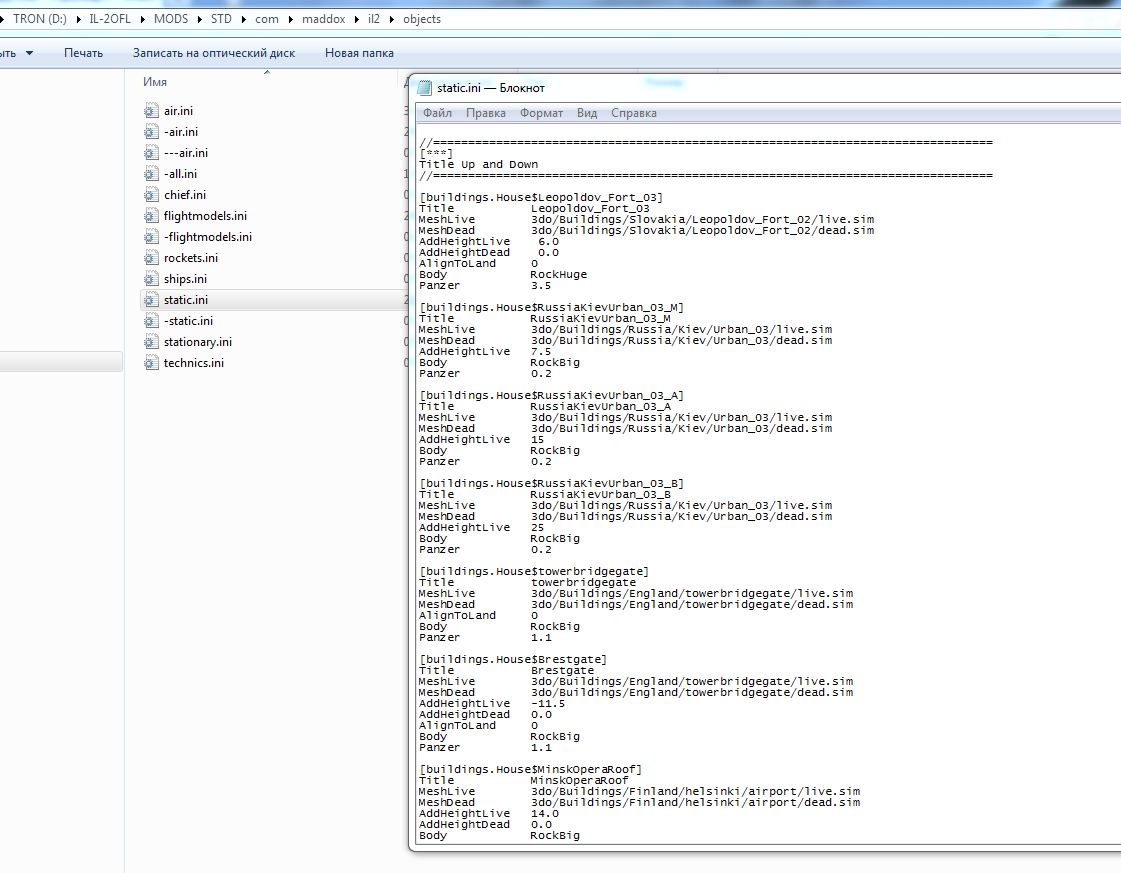This screenshot has height=873, width=1121.
Task: Click Записать на оптический диск button
Action: pos(214,53)
